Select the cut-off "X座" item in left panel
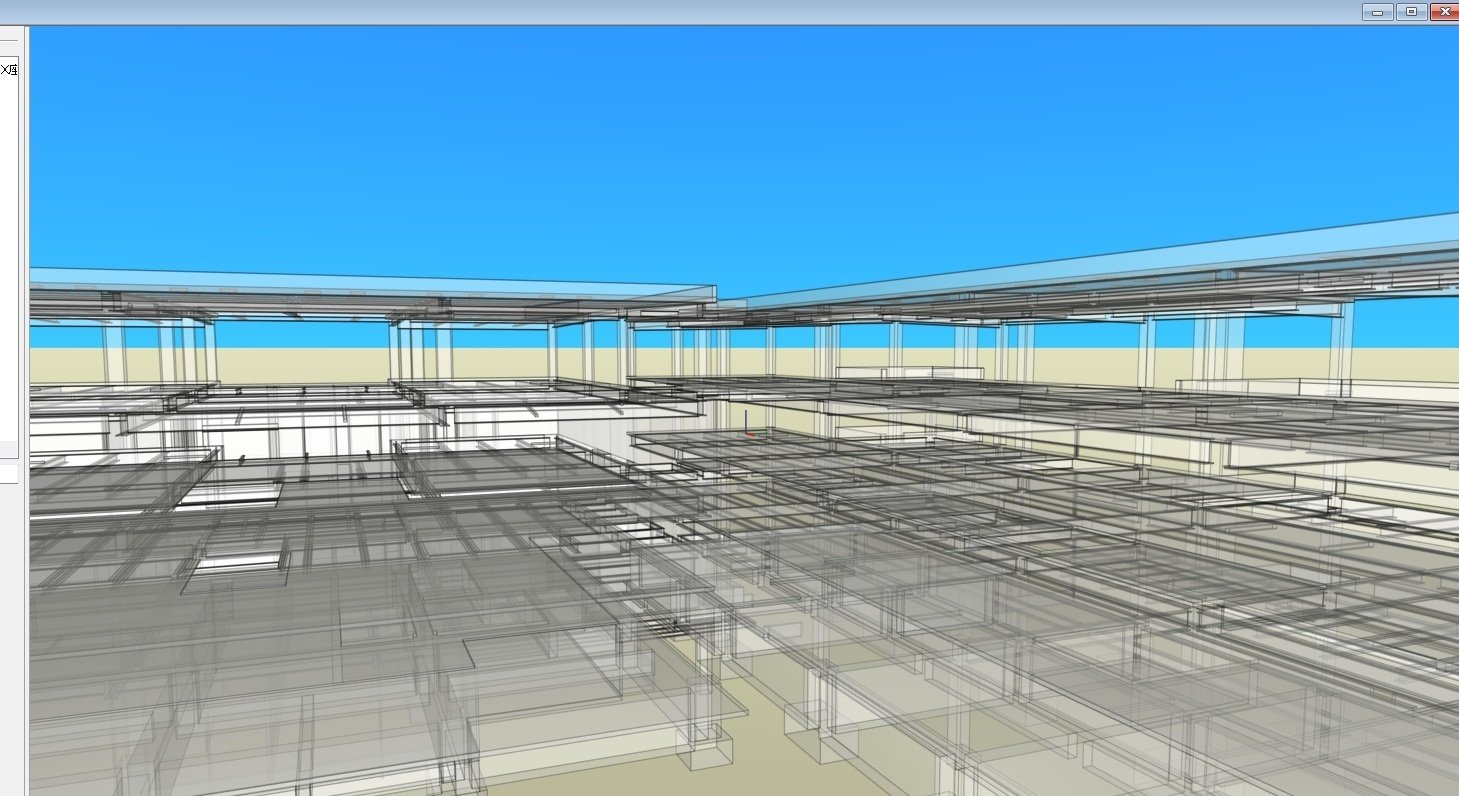 9,70
